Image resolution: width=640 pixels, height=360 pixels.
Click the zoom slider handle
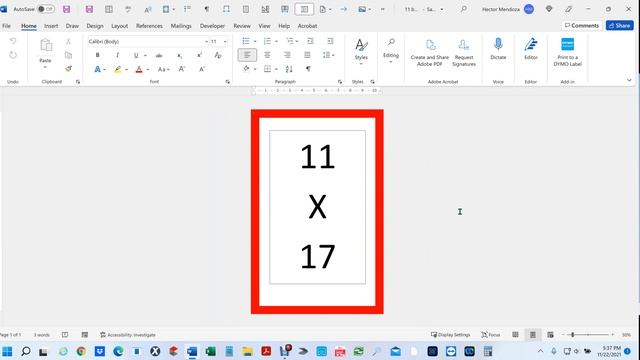tap(573, 335)
